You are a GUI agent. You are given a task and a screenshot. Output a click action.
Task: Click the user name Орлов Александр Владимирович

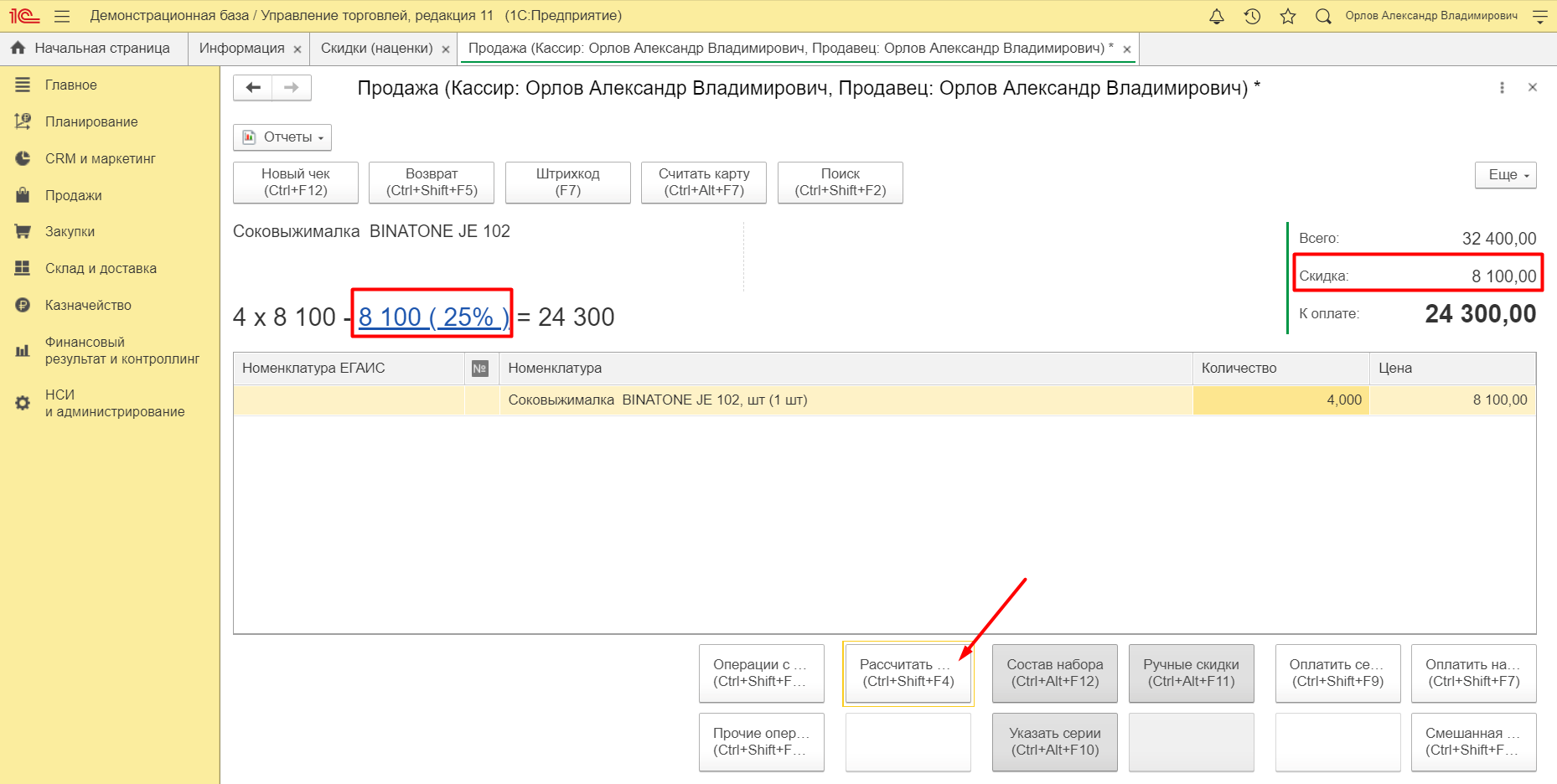pos(1431,16)
